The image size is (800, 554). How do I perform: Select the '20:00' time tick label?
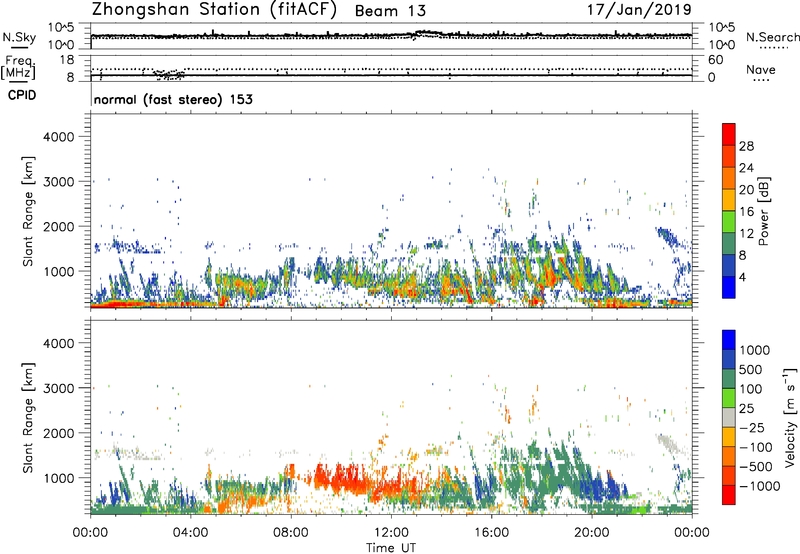tap(591, 533)
